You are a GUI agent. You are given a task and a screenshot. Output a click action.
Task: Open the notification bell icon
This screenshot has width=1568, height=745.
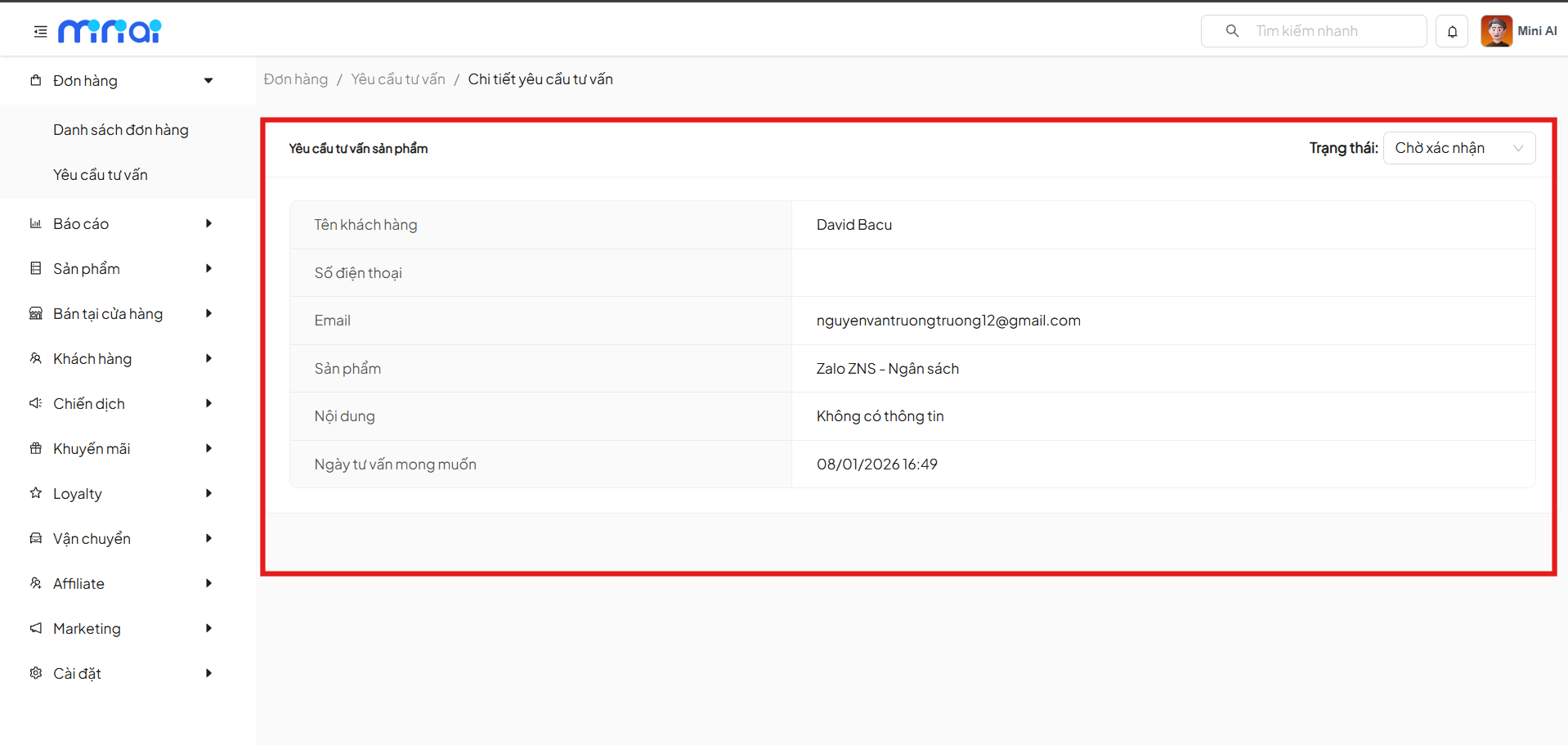(1452, 32)
